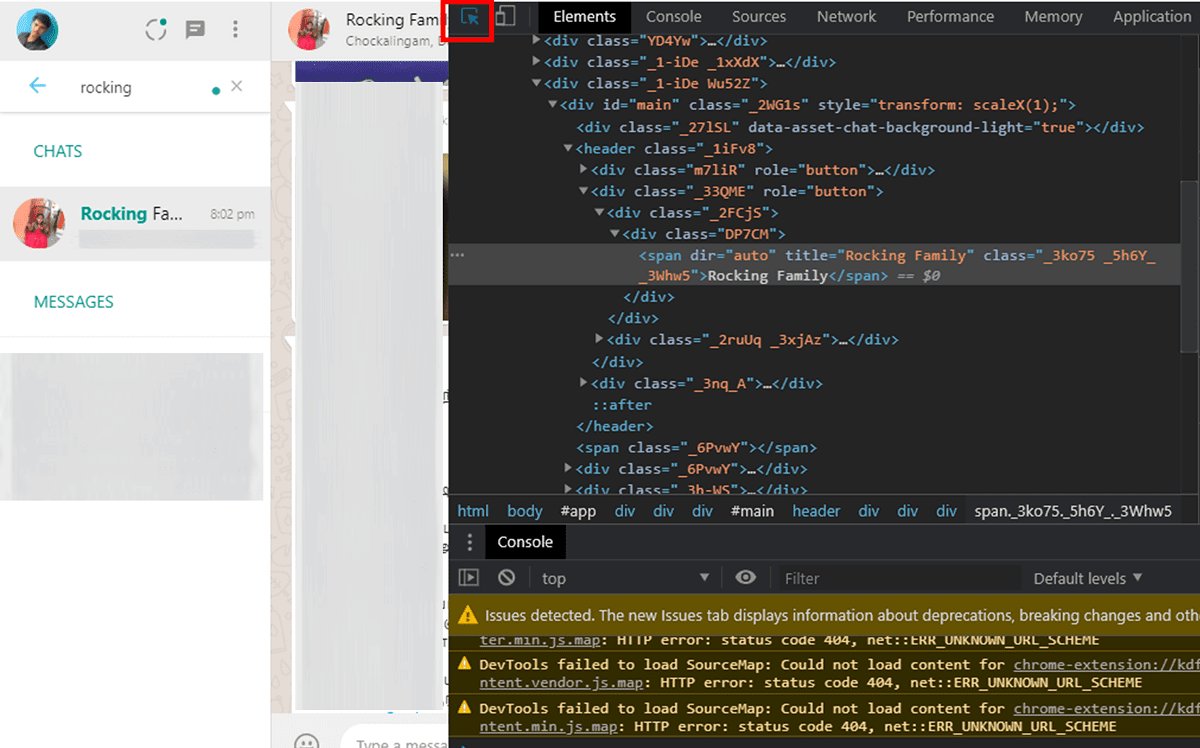Activate the inspect element picker tool
The width and height of the screenshot is (1200, 748).
coord(469,17)
